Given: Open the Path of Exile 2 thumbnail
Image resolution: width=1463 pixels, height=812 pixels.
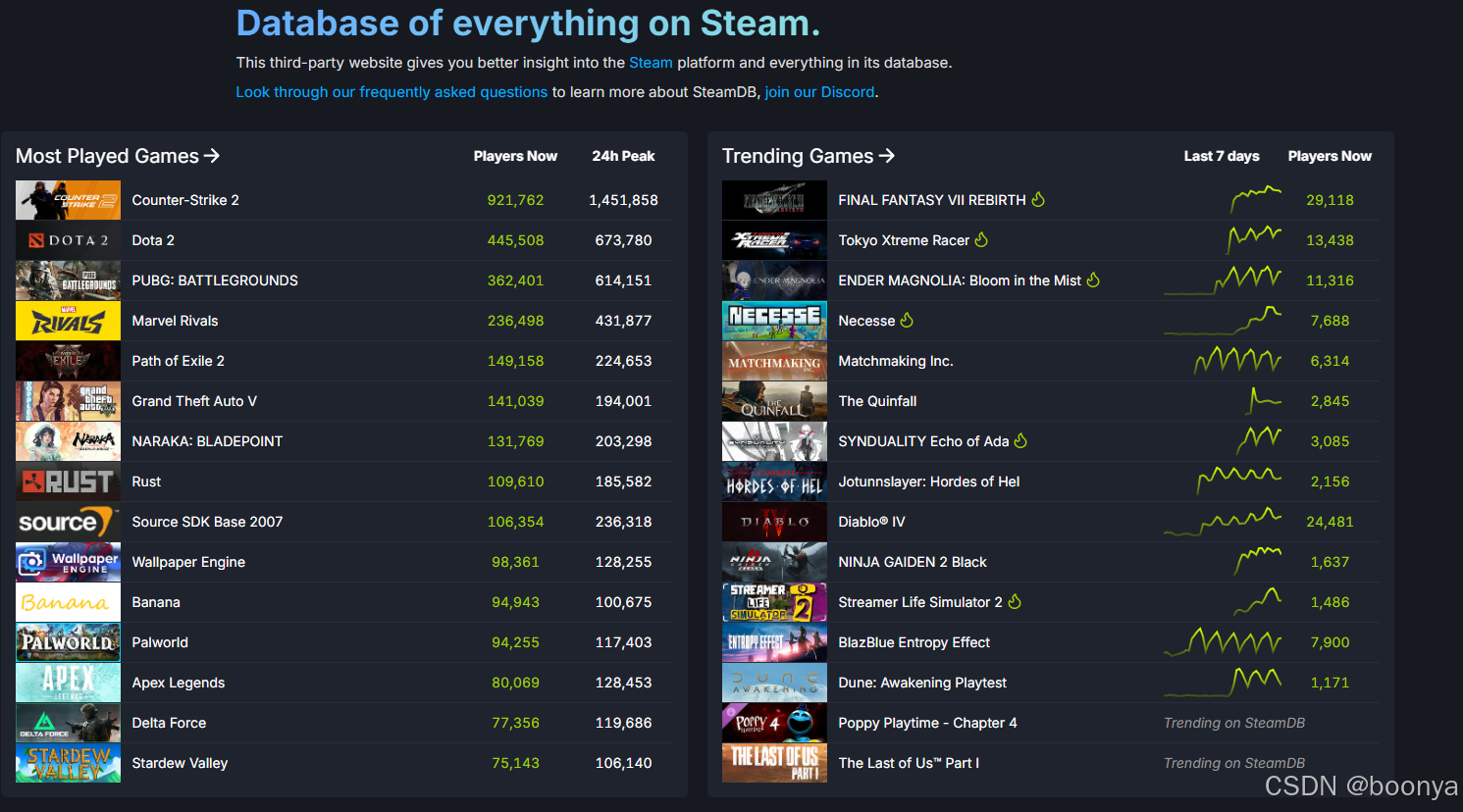Looking at the screenshot, I should coord(69,361).
